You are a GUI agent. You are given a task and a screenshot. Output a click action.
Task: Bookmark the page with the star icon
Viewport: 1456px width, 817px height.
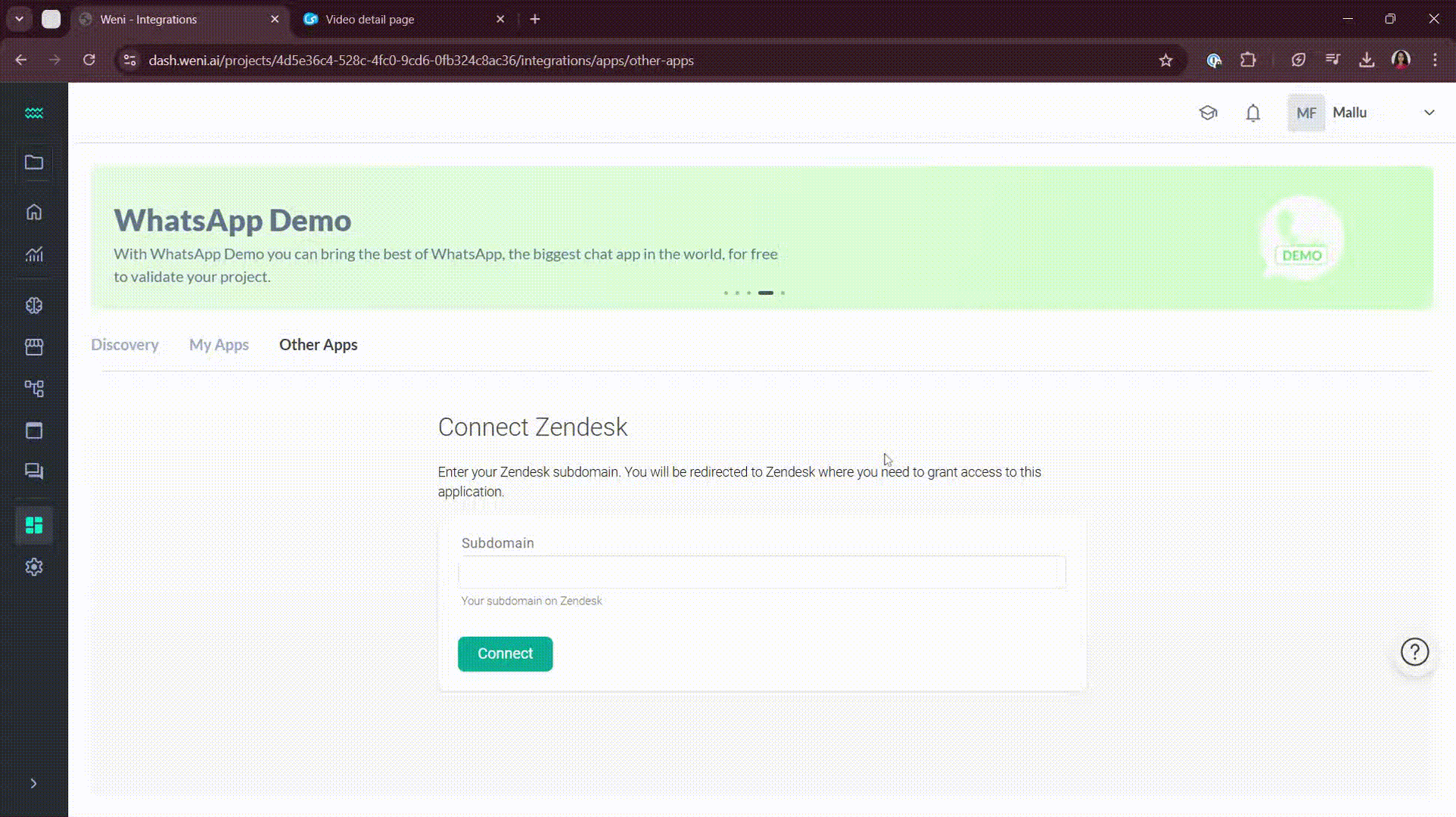1166,60
